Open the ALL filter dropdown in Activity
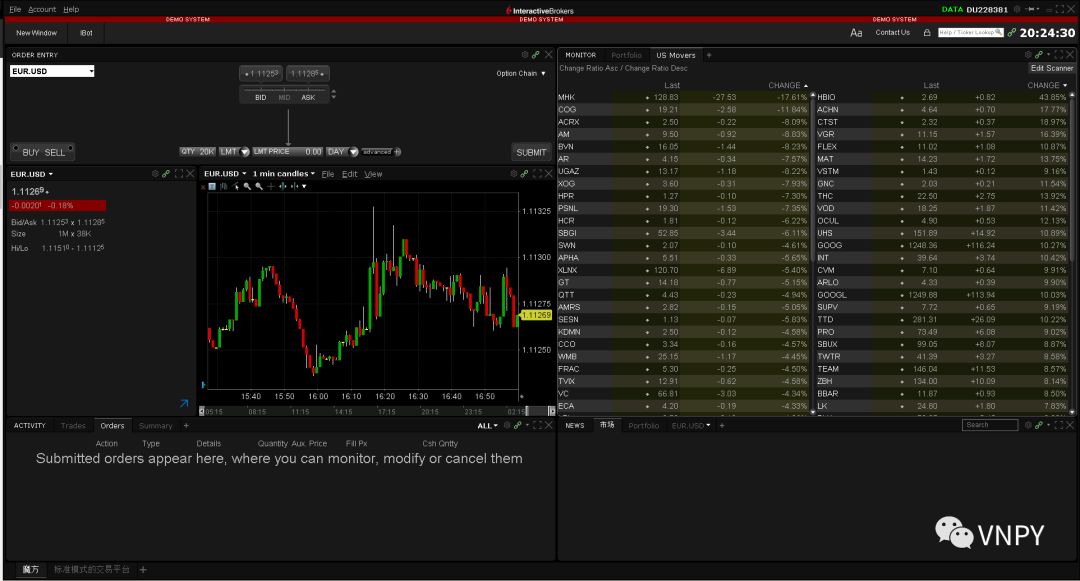 pos(488,426)
